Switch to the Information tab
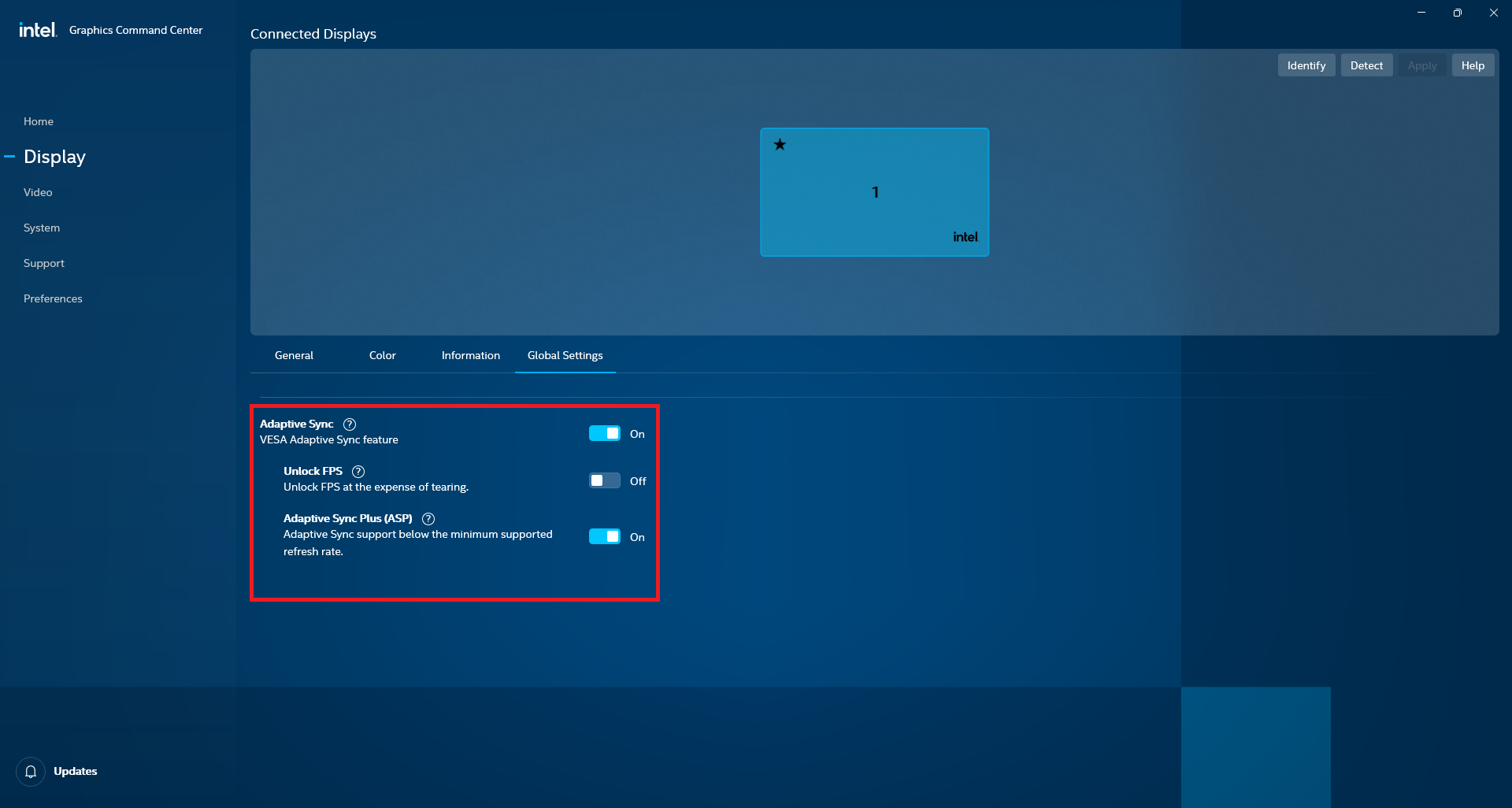 tap(471, 356)
